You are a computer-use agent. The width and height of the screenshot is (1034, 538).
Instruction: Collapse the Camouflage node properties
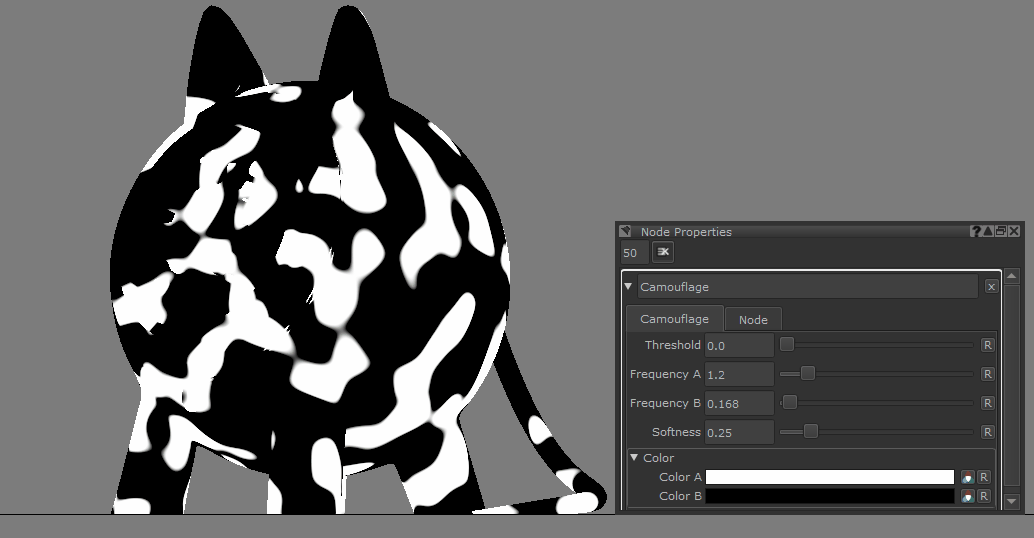pos(629,287)
